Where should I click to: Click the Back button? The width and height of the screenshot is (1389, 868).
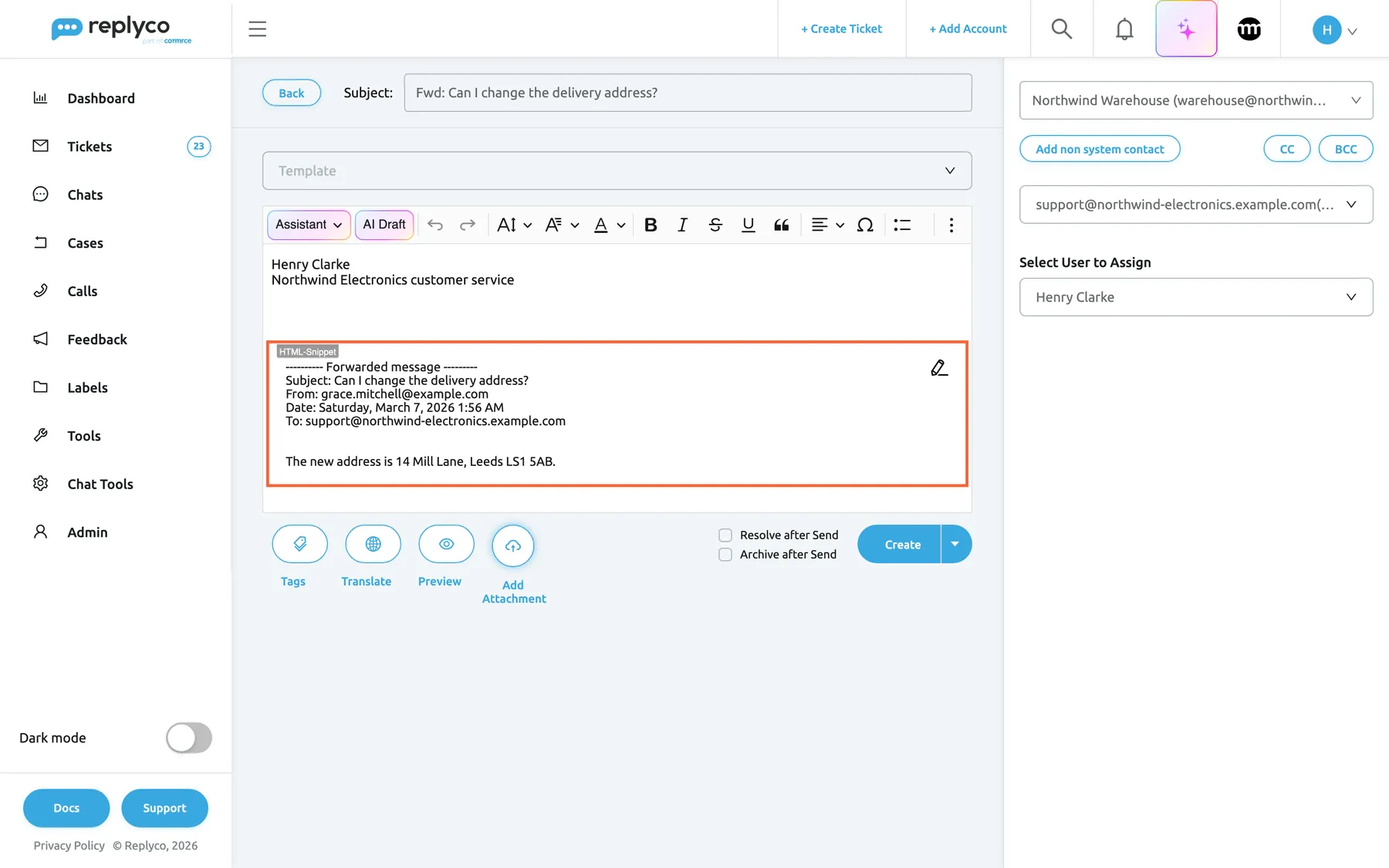(292, 93)
